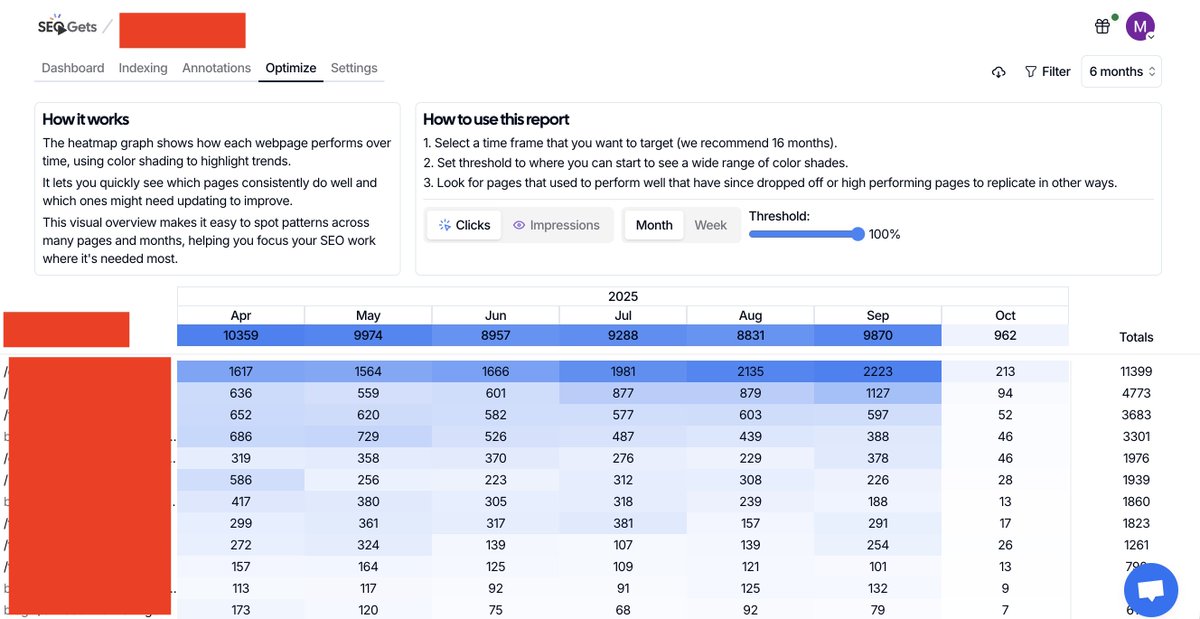Open the Annotations tab
This screenshot has width=1200, height=619.
click(x=216, y=68)
